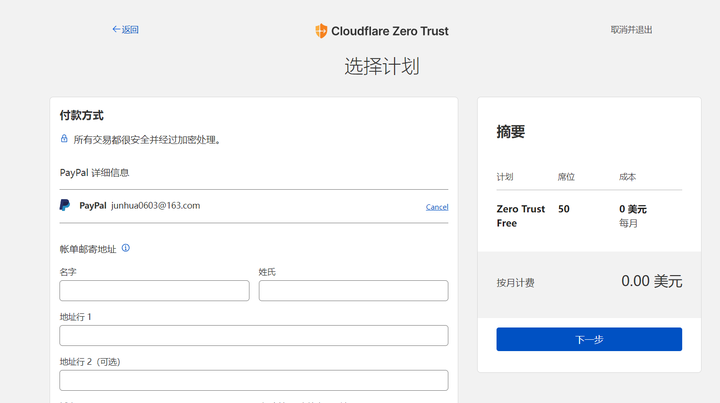
Task: Click the 帐单邮寄地址 label
Action: pyautogui.click(x=88, y=249)
